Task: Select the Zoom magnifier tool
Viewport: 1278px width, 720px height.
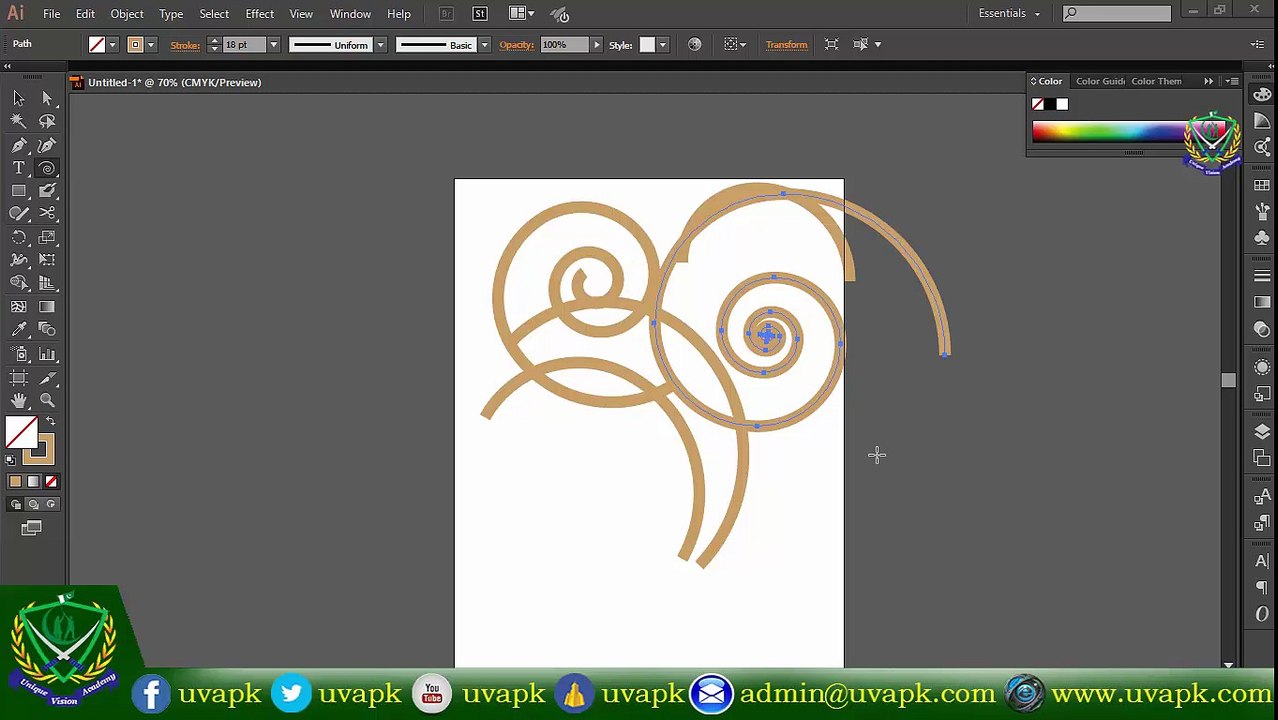Action: [x=47, y=401]
